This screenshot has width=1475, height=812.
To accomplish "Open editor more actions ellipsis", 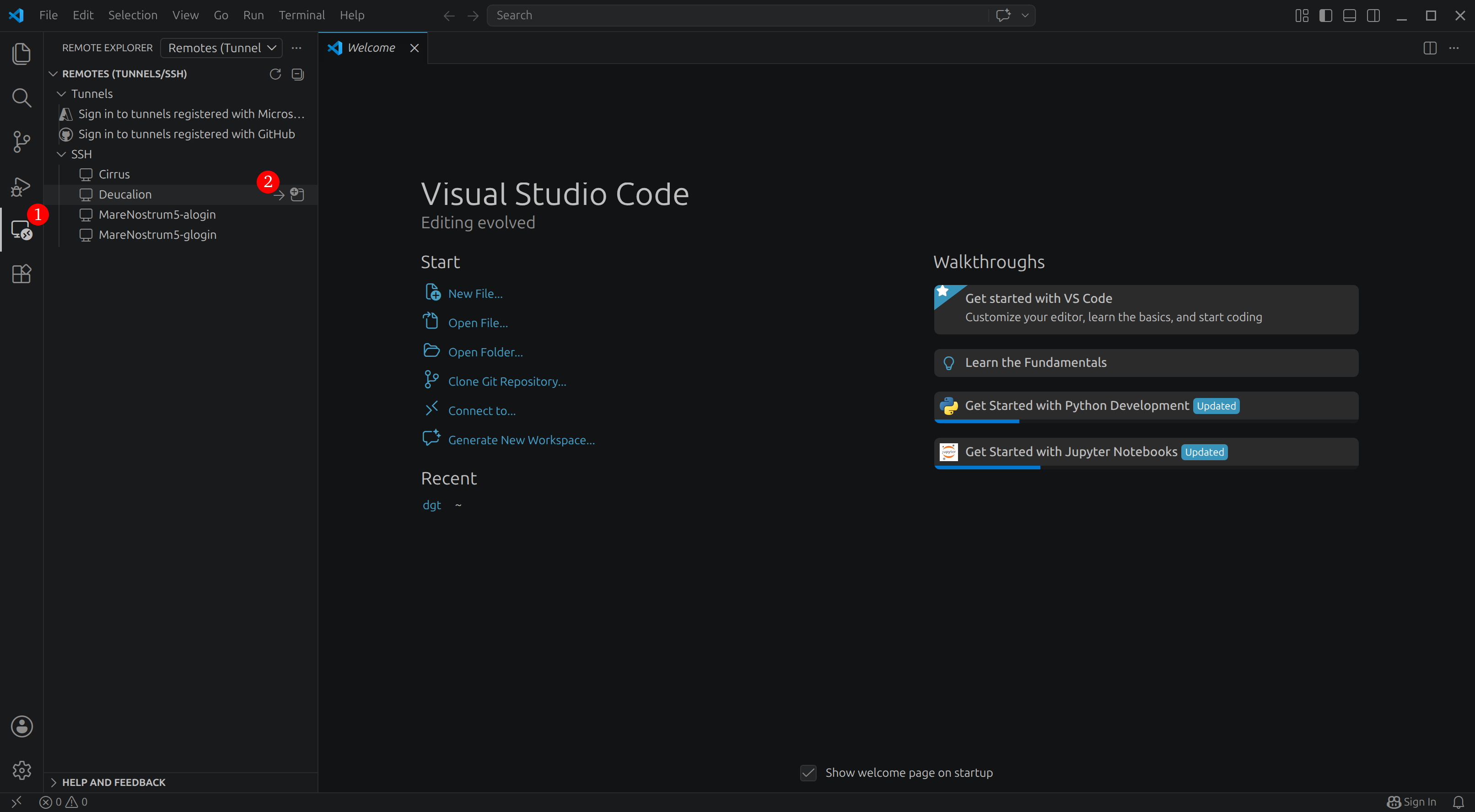I will coord(1454,48).
